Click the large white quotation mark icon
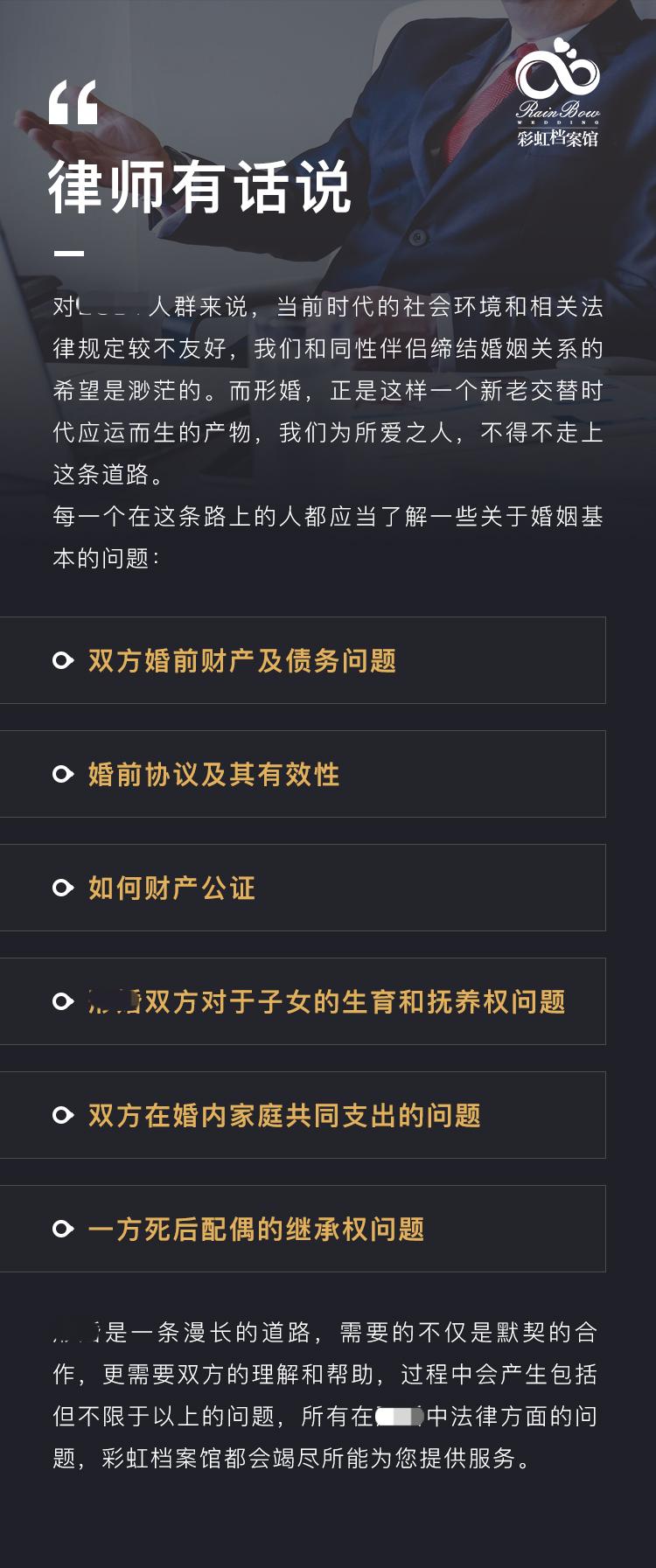Screen dimensions: 656x1568 point(73,103)
